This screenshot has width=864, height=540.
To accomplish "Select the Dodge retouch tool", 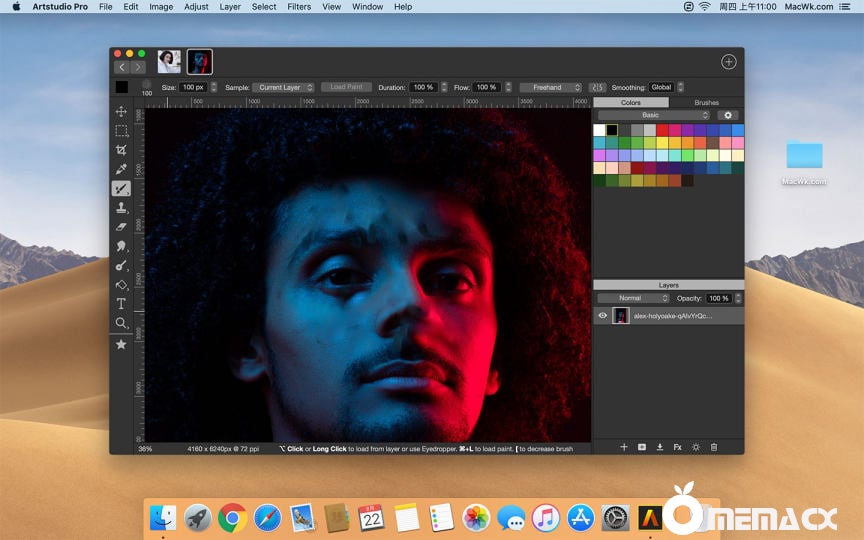I will coord(121,266).
